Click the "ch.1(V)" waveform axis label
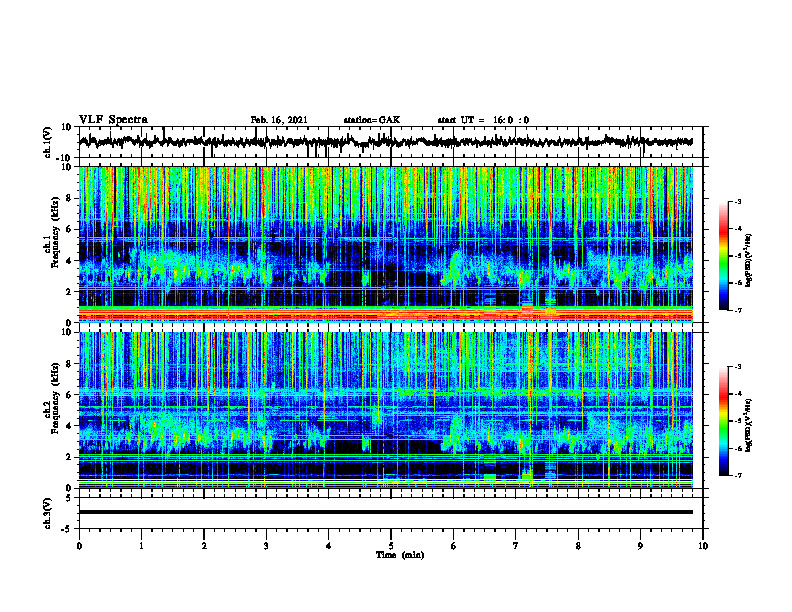The width and height of the screenshot is (792, 612). point(47,142)
